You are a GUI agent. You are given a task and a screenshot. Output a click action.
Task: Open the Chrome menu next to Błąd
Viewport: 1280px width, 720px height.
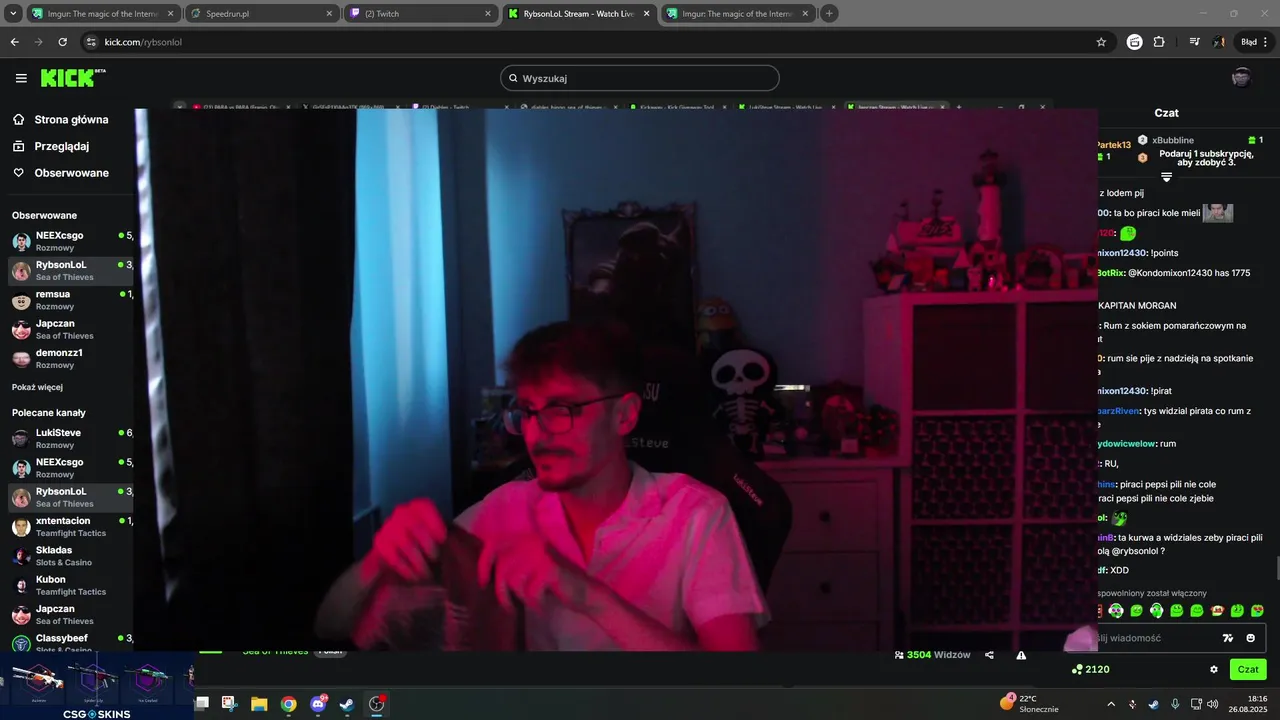click(x=1267, y=42)
